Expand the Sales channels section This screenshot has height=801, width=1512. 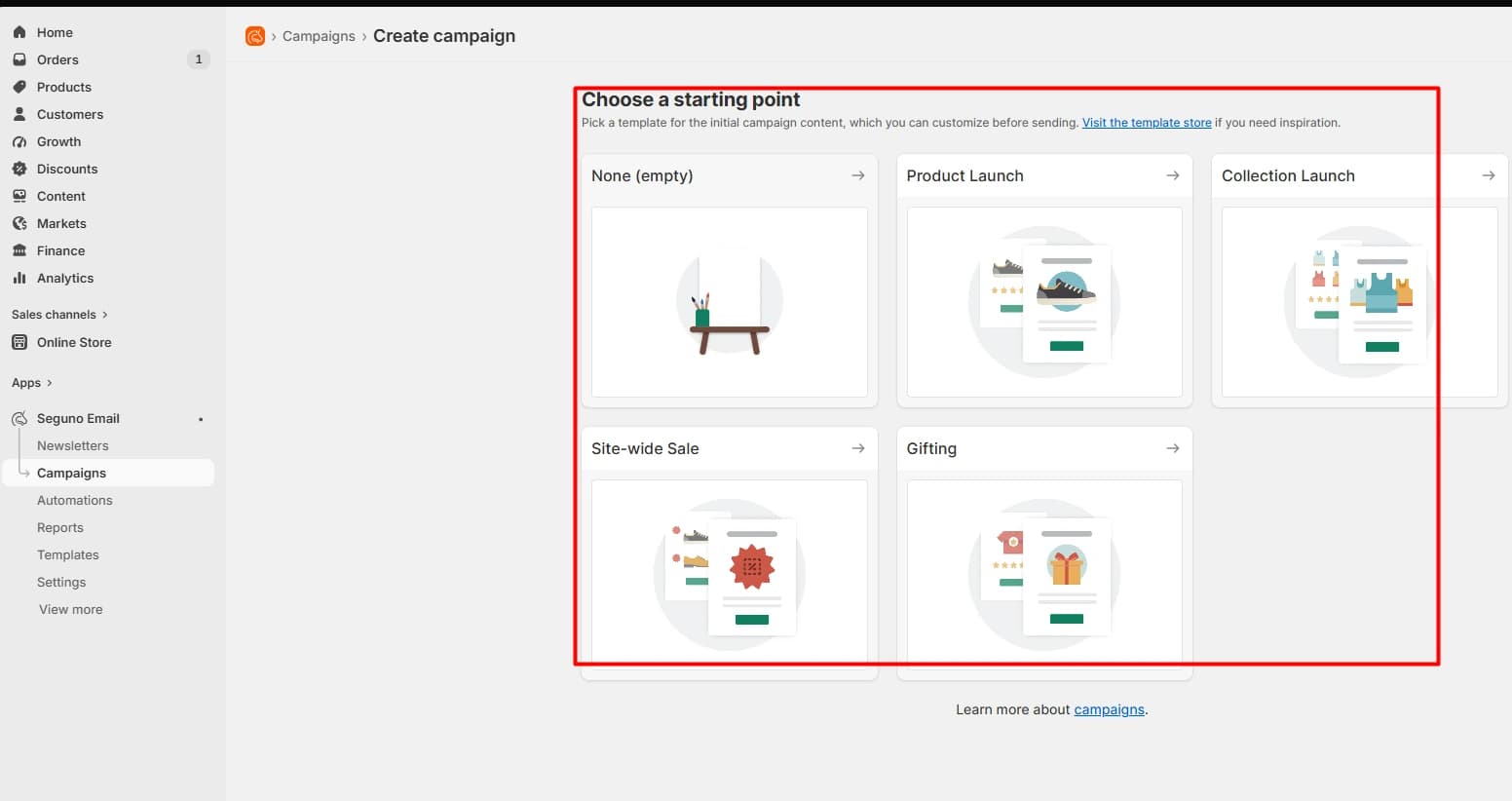[59, 315]
